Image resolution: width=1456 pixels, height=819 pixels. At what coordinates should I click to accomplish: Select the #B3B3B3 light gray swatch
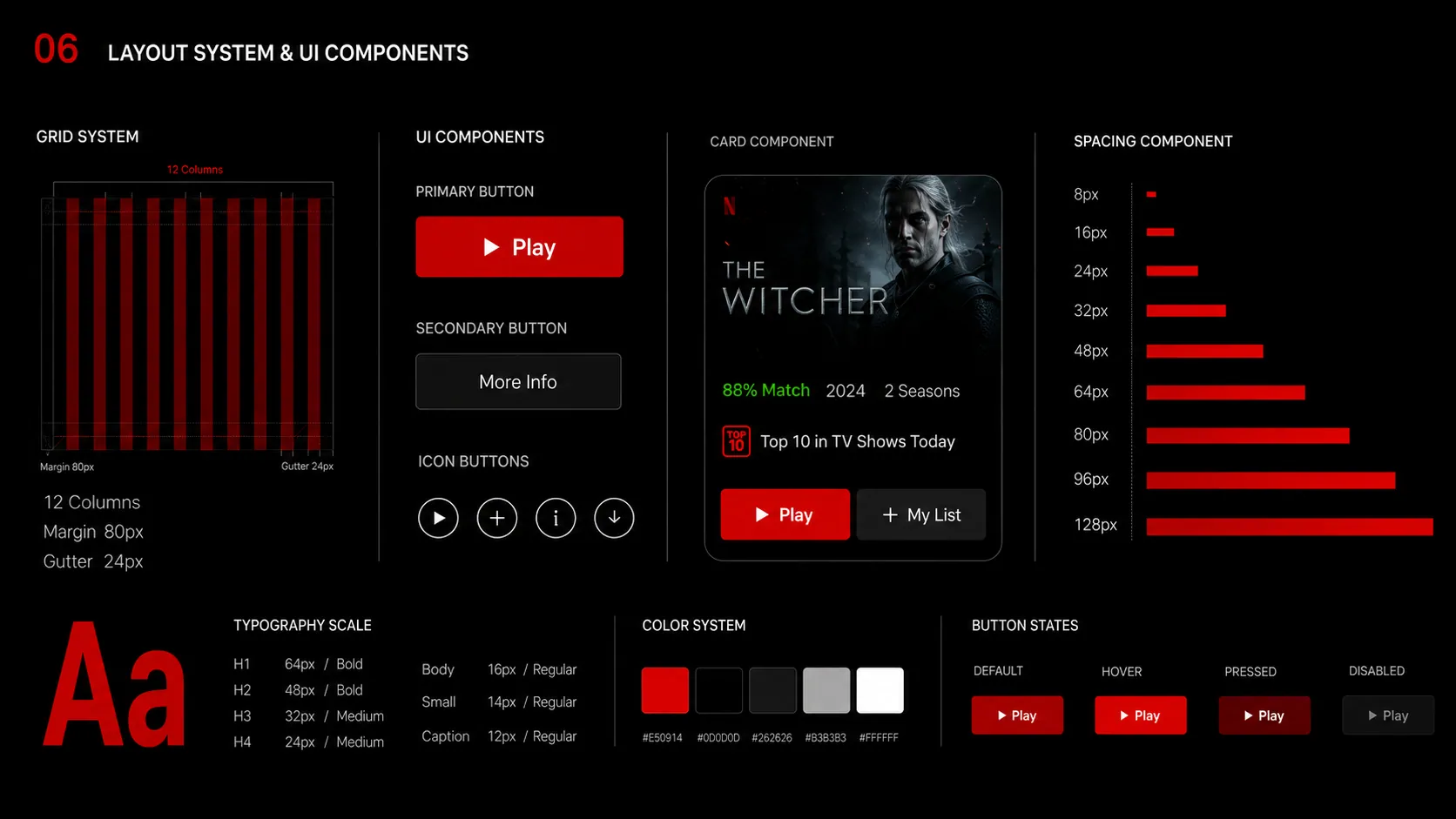[x=826, y=690]
